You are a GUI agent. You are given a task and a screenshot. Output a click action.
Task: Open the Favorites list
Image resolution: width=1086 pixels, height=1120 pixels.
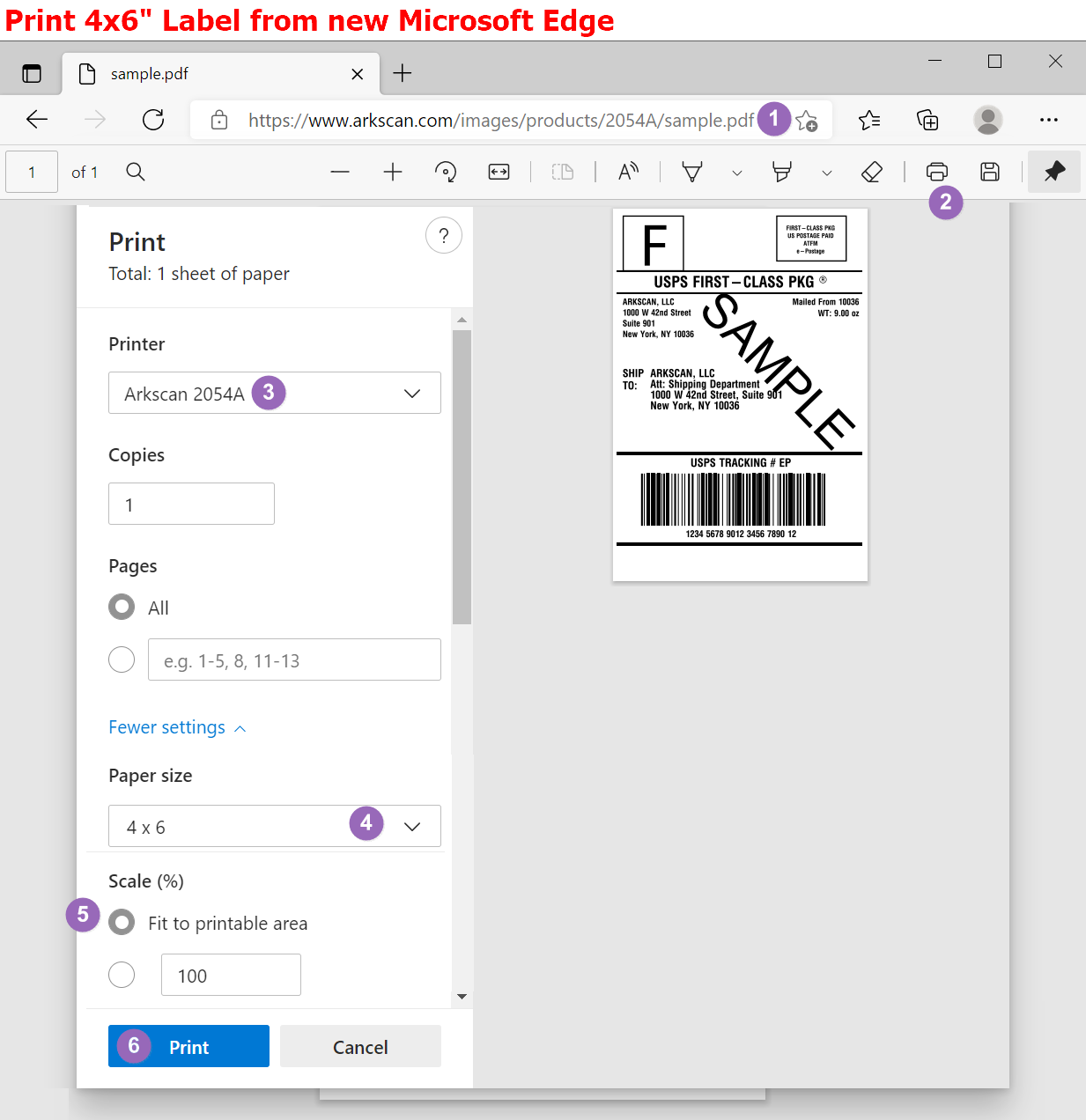coord(869,120)
